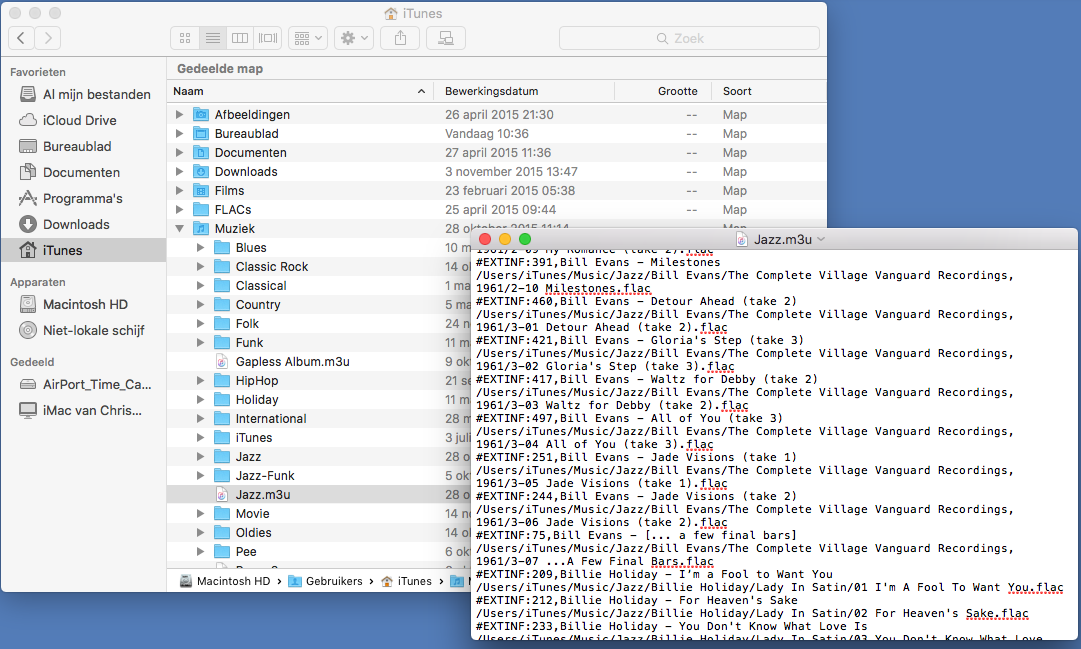Go back with the left arrow button
This screenshot has width=1081, height=649.
click(x=22, y=38)
